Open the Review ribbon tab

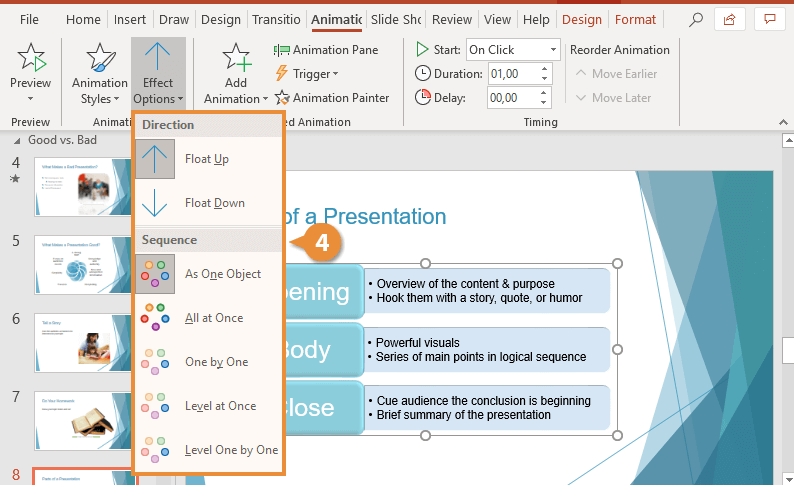(x=452, y=20)
